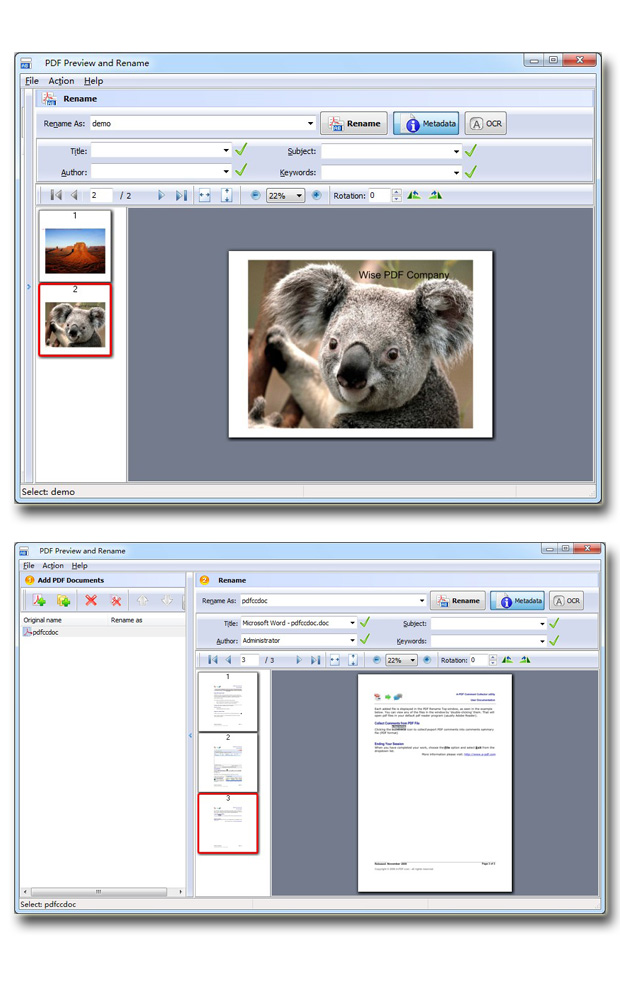Zoom in in bottom window toolbar

427,660
